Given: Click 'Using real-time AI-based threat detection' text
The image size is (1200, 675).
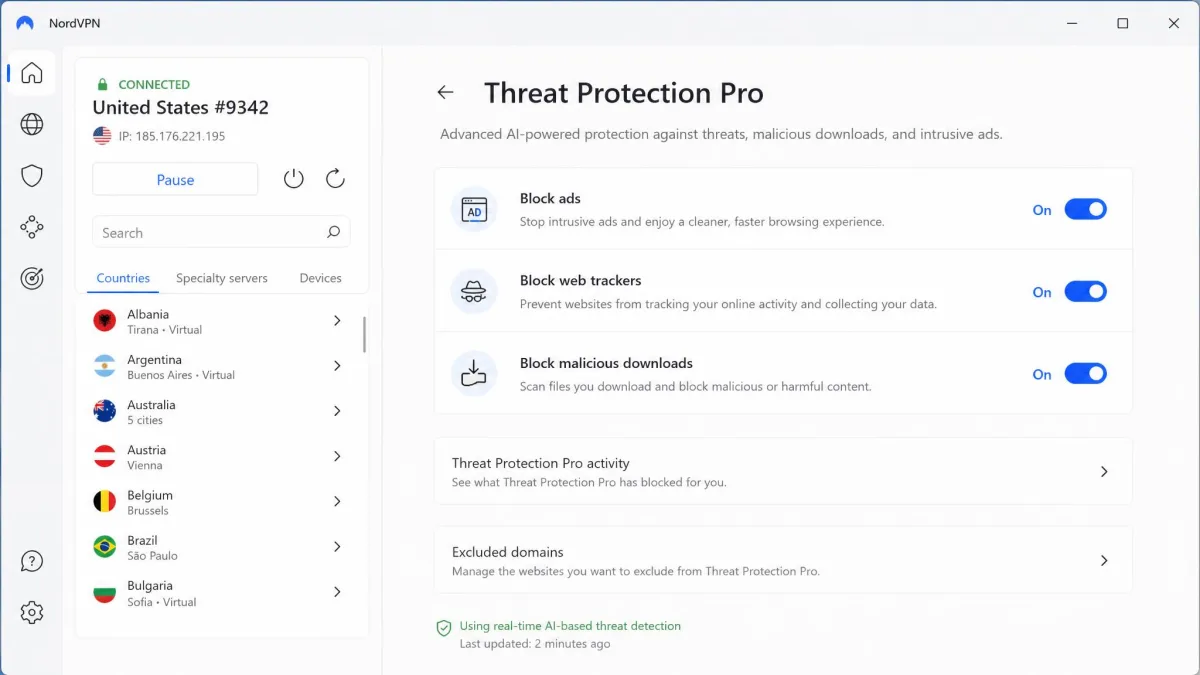Looking at the screenshot, I should pyautogui.click(x=570, y=626).
